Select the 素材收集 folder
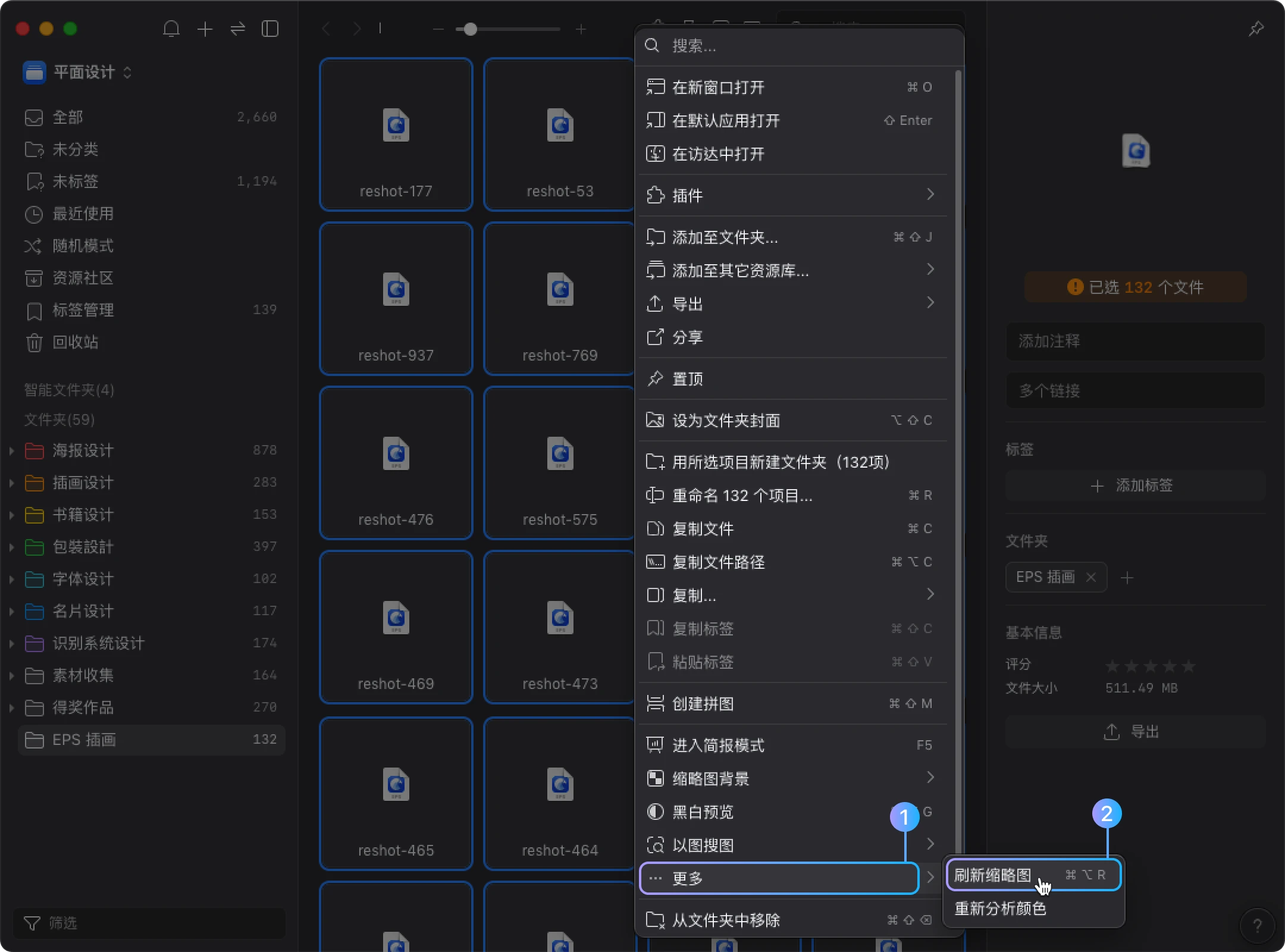The height and width of the screenshot is (952, 1285). (151, 675)
